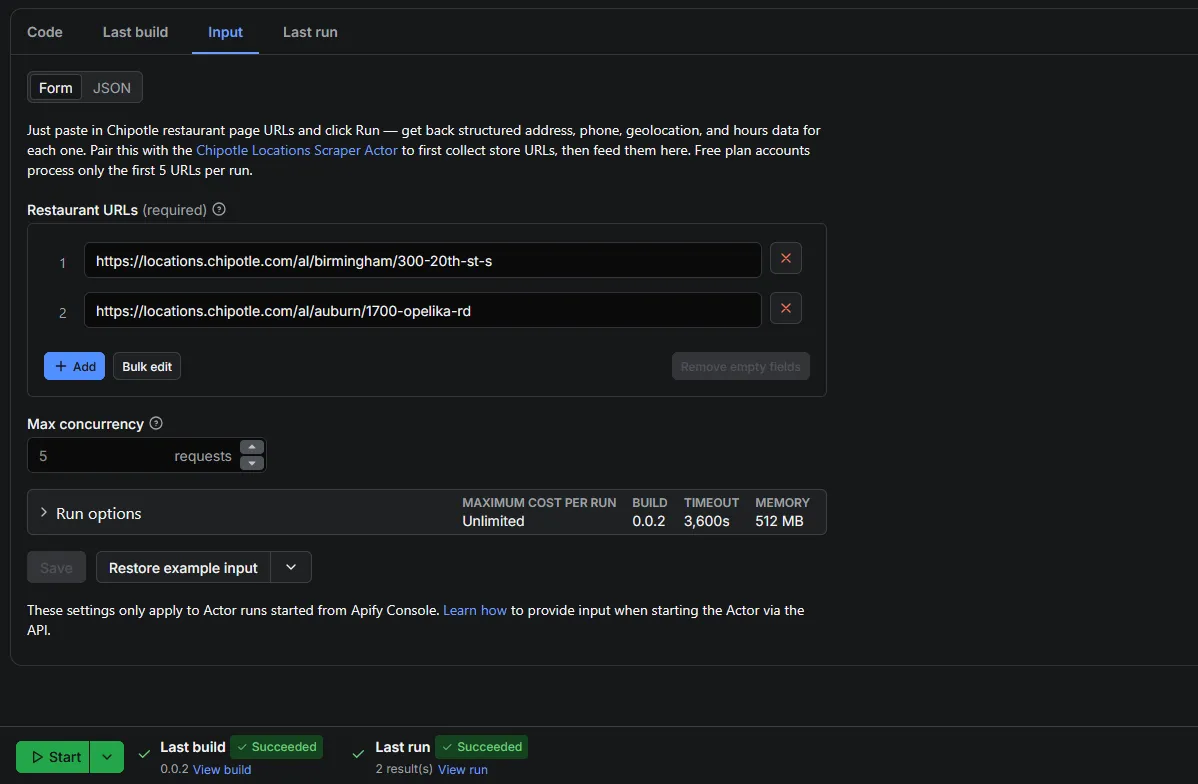This screenshot has height=784, width=1198.
Task: Open the View run link
Action: [462, 769]
